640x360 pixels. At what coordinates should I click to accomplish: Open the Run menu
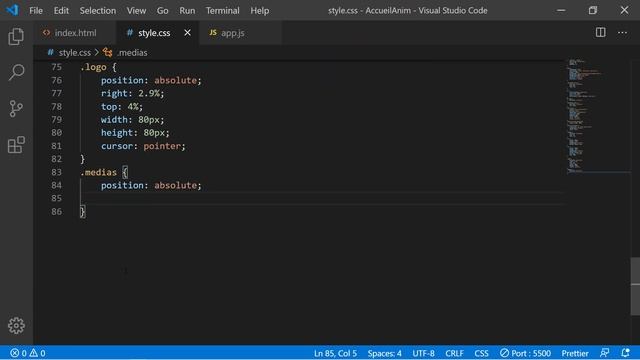(x=187, y=11)
